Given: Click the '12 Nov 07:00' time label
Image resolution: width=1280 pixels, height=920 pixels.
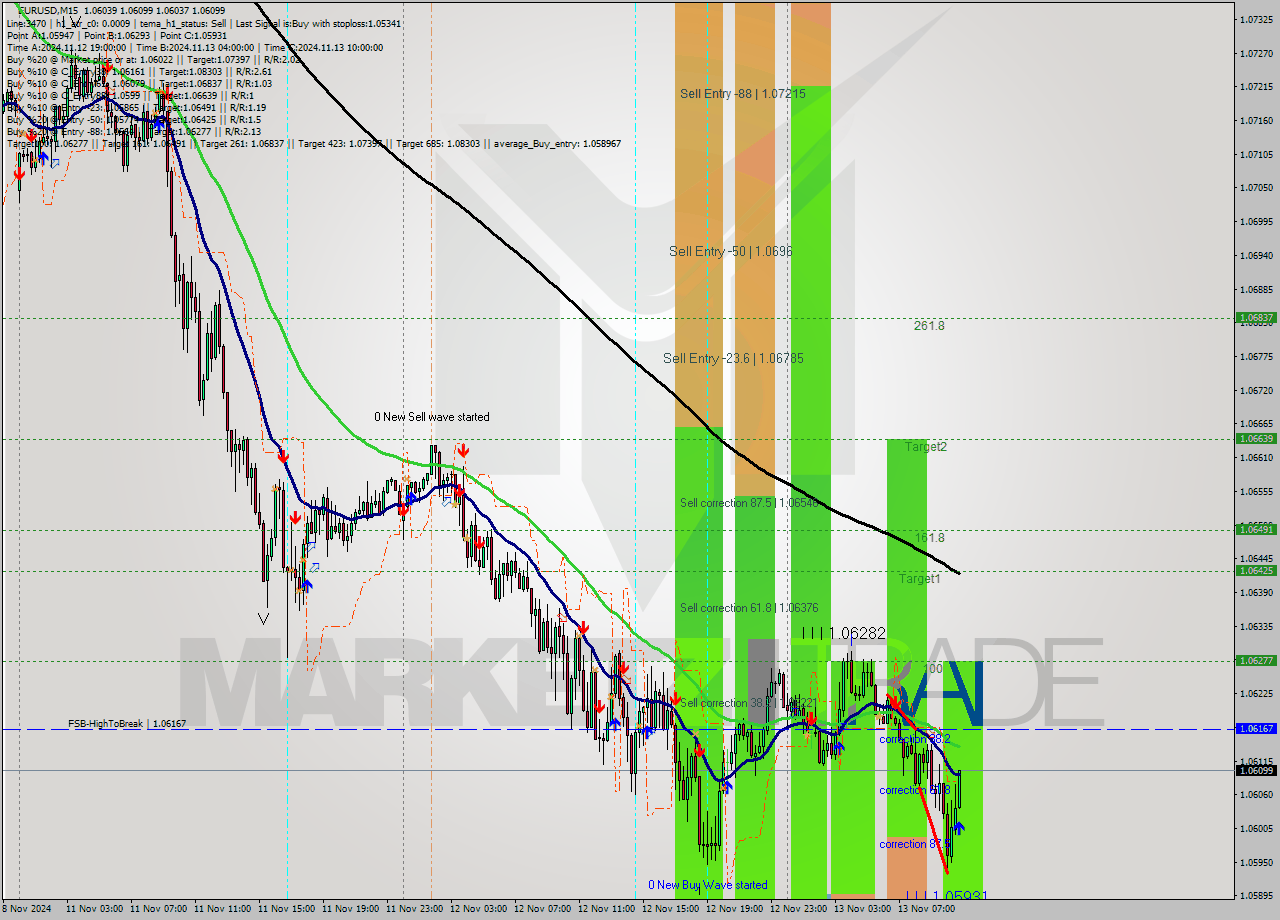Looking at the screenshot, I should [x=543, y=909].
